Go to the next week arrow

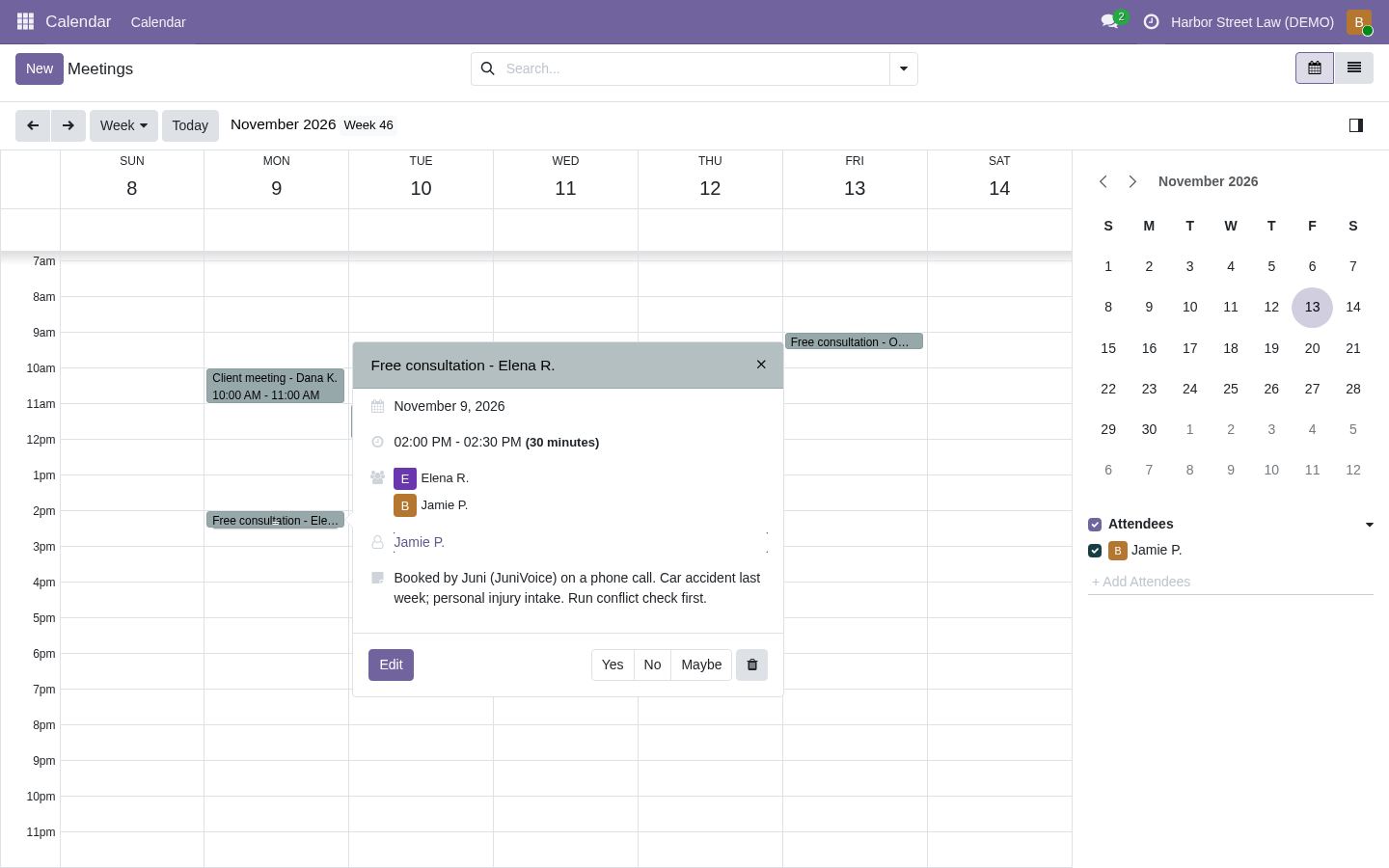(68, 125)
